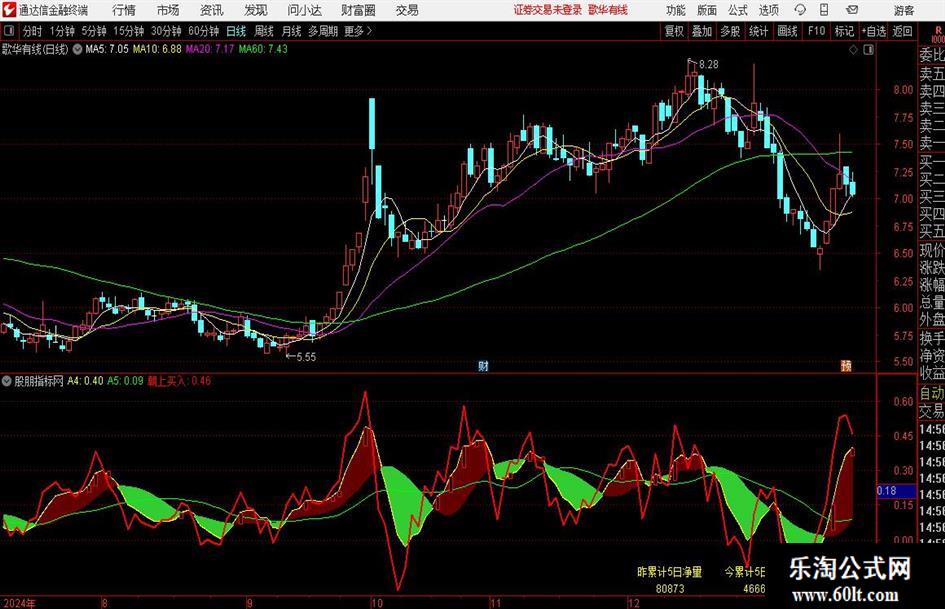Click the diamond icon at chart top right
Image resolution: width=945 pixels, height=609 pixels.
pos(853,49)
